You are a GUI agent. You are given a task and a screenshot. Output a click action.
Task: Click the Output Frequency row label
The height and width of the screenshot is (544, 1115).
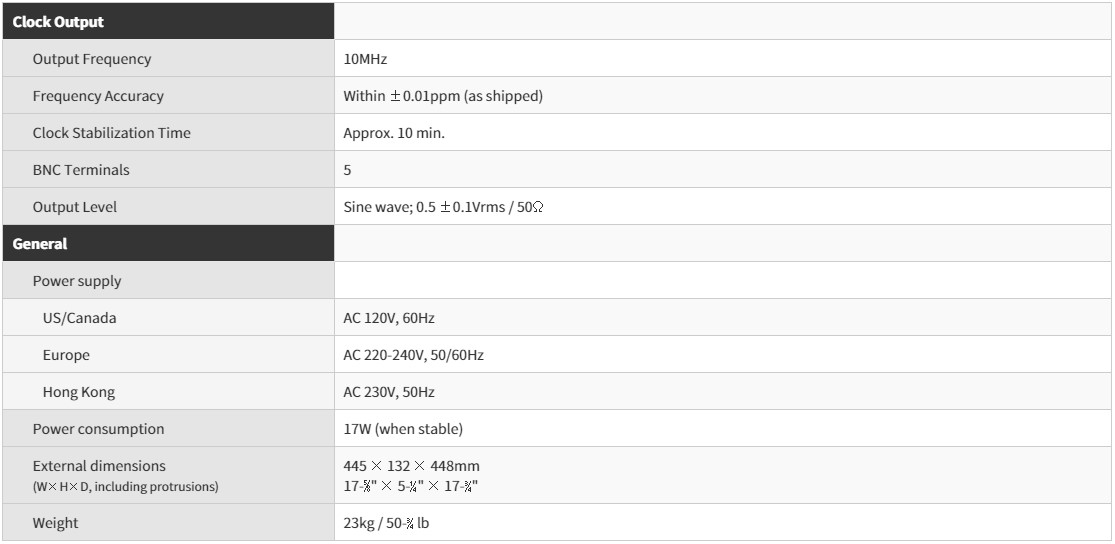tap(92, 59)
